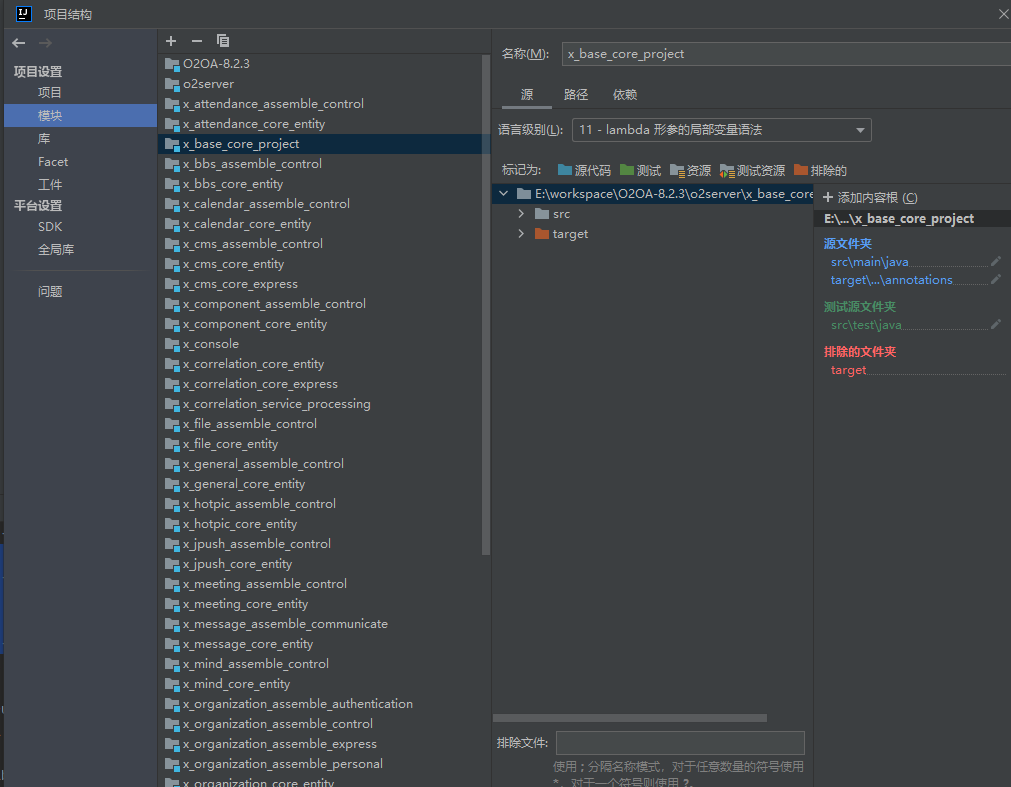Click the back navigation arrow

click(19, 43)
